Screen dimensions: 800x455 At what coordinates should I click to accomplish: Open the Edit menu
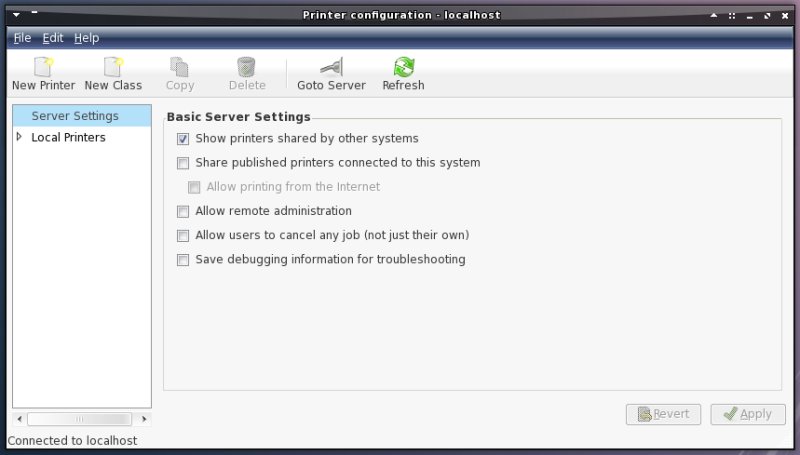(53, 38)
